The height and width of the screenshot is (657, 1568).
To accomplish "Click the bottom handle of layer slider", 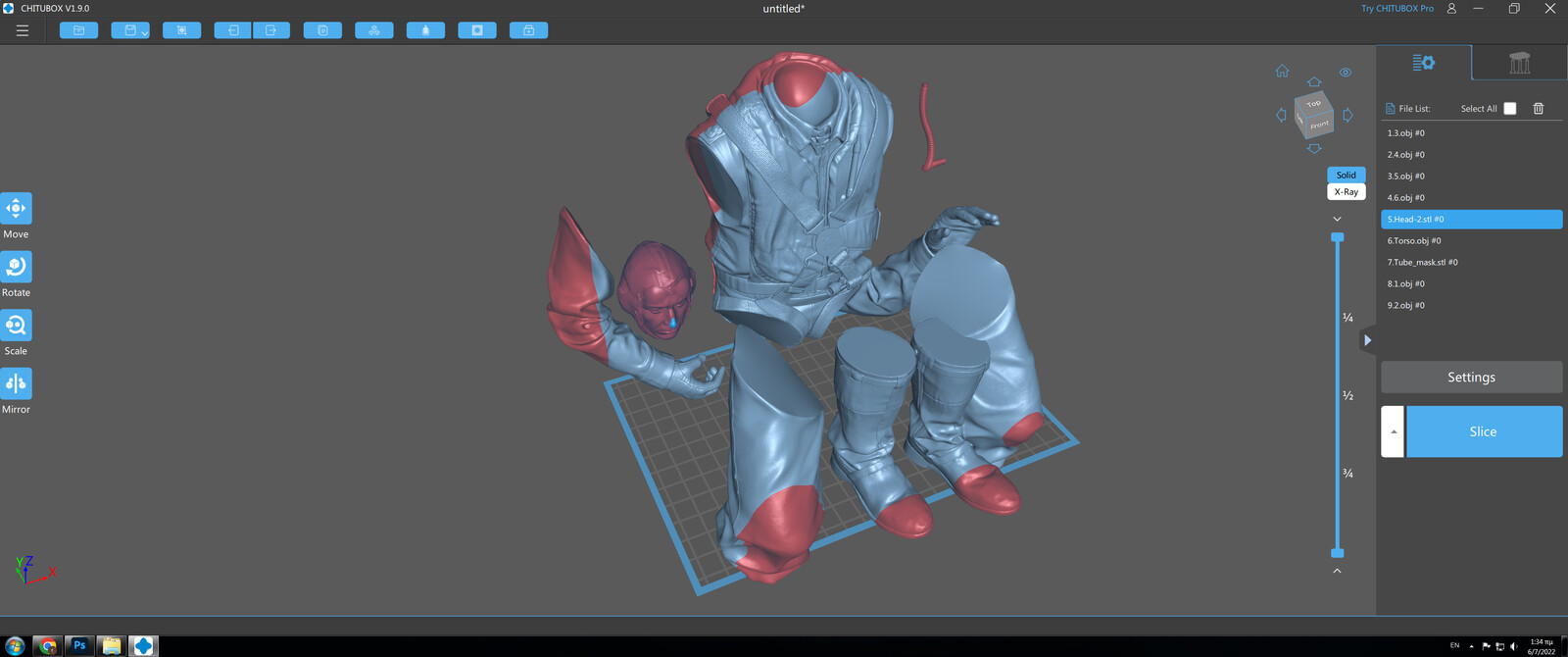I will [1337, 553].
